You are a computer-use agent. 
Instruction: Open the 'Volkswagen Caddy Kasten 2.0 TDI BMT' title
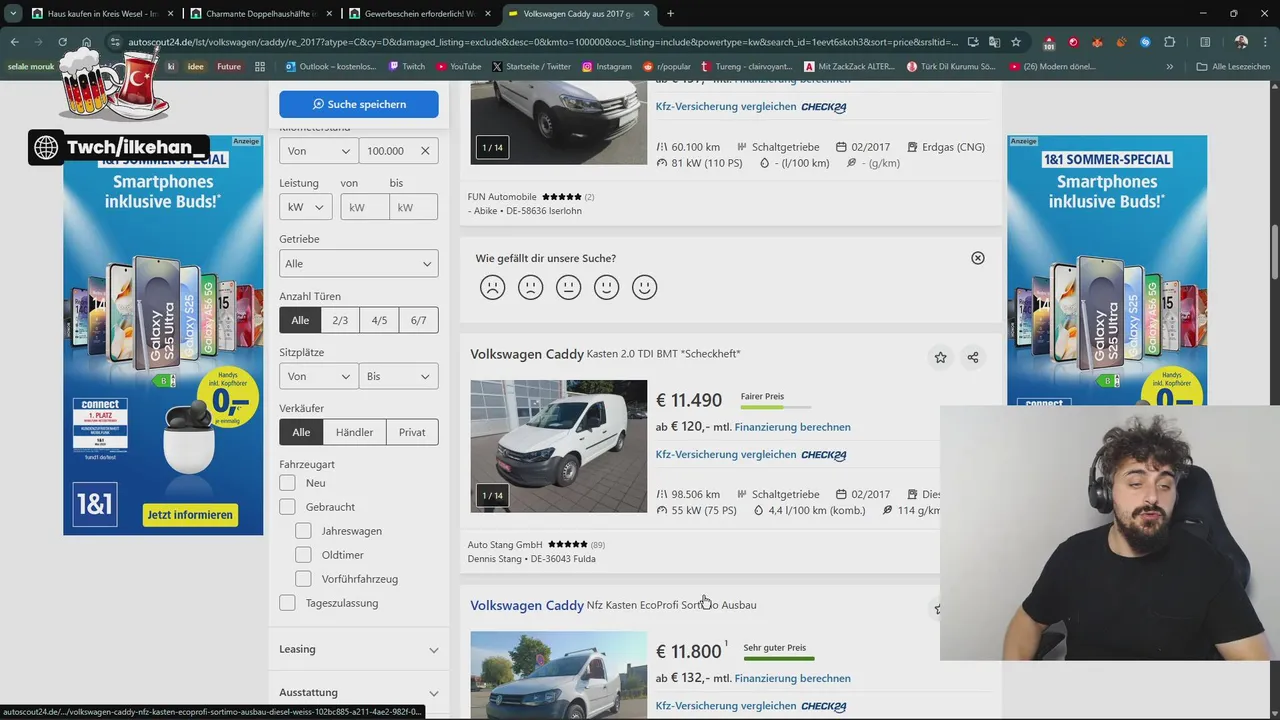(605, 354)
